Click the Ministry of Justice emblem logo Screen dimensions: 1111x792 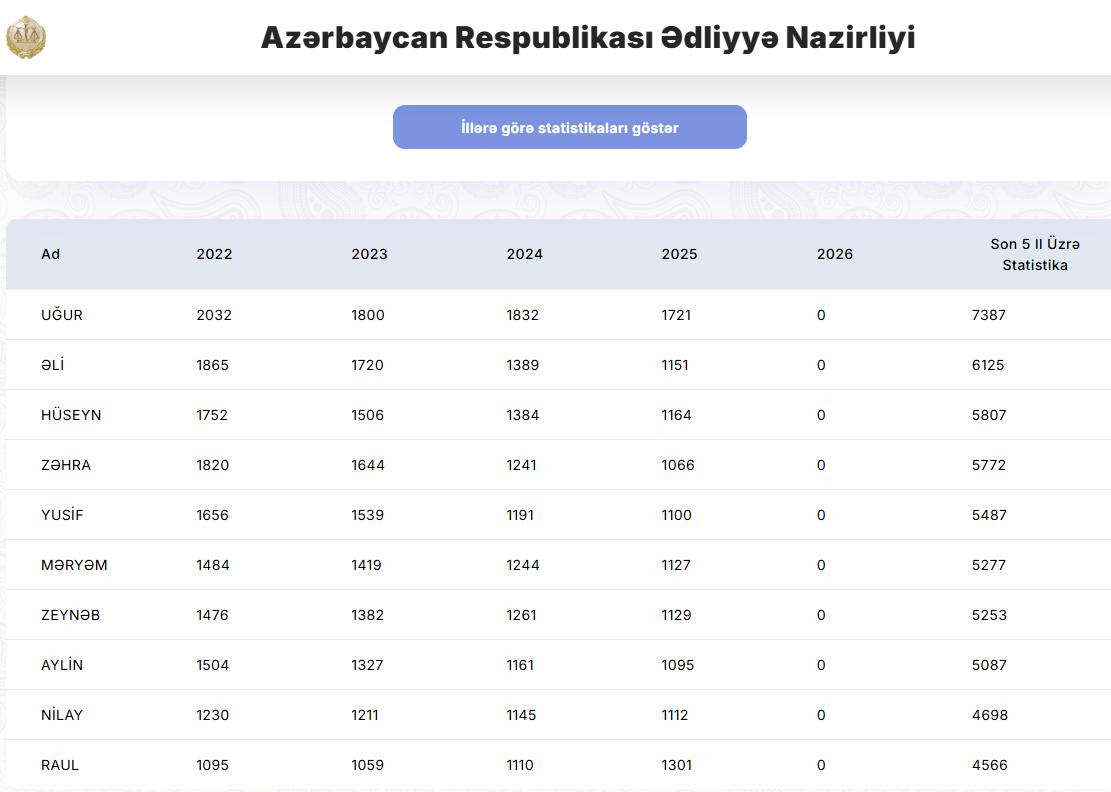pyautogui.click(x=26, y=37)
